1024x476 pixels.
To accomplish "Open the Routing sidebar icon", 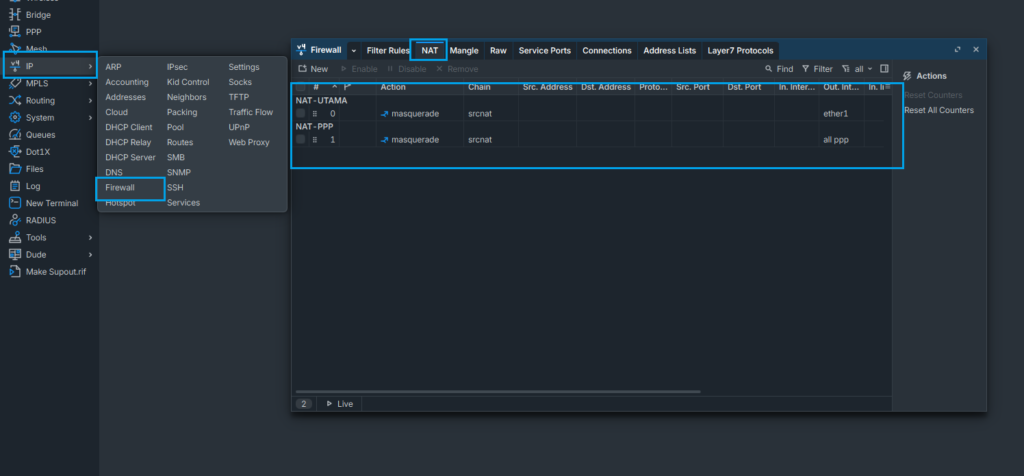I will click(14, 101).
